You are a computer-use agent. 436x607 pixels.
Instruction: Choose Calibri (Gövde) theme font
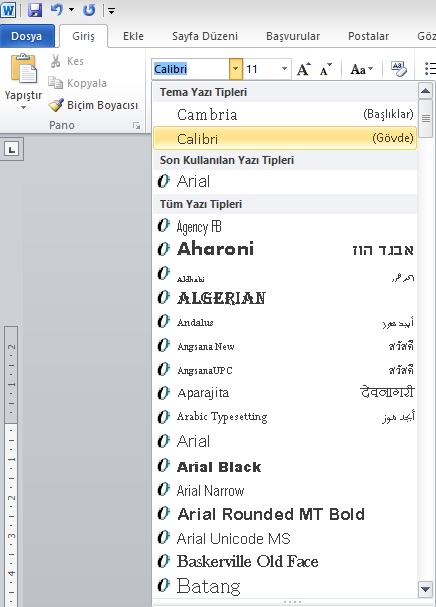tap(285, 138)
